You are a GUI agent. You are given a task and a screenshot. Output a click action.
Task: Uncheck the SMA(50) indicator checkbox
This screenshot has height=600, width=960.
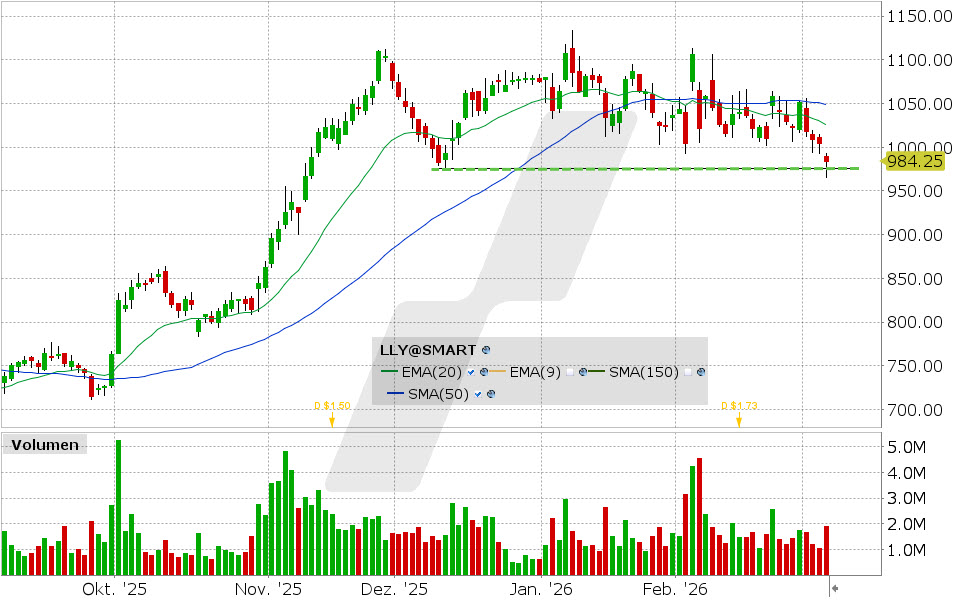[x=477, y=394]
